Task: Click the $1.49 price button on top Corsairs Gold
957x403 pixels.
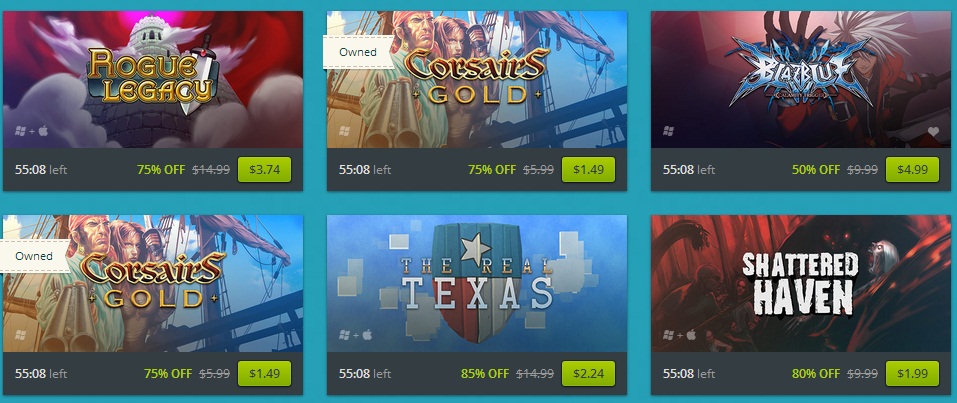Action: tap(588, 170)
